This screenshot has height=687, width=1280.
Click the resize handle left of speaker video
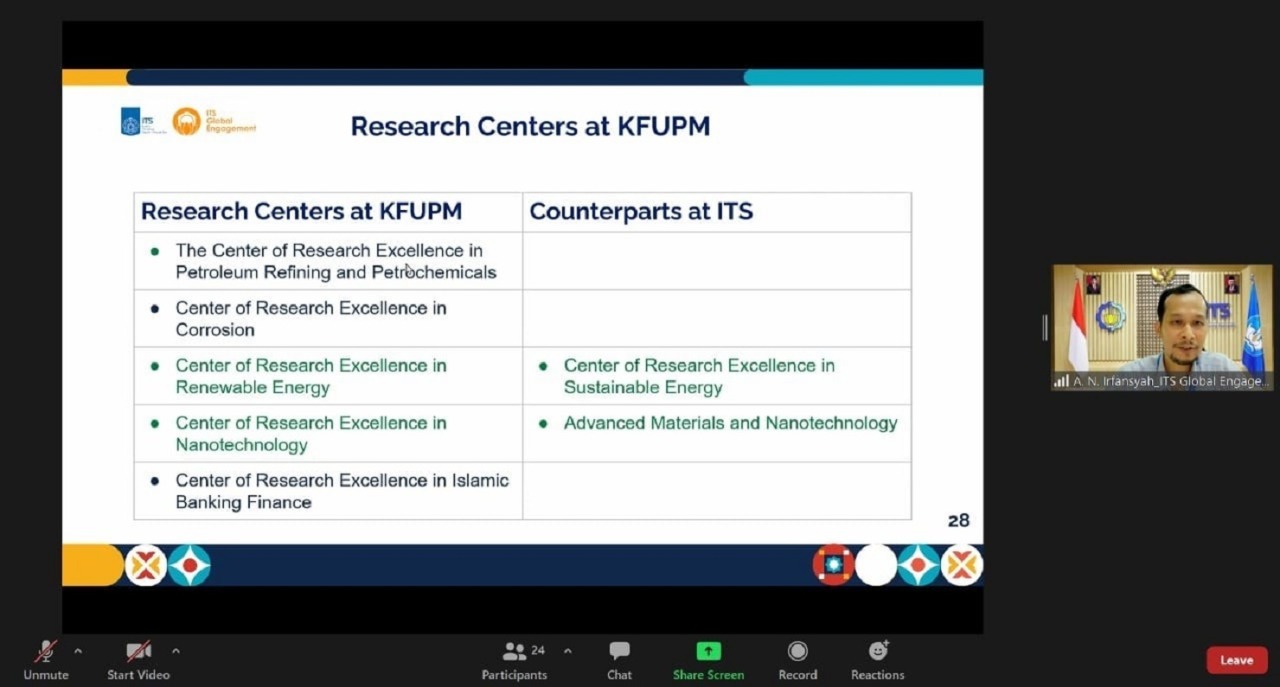(x=1045, y=327)
